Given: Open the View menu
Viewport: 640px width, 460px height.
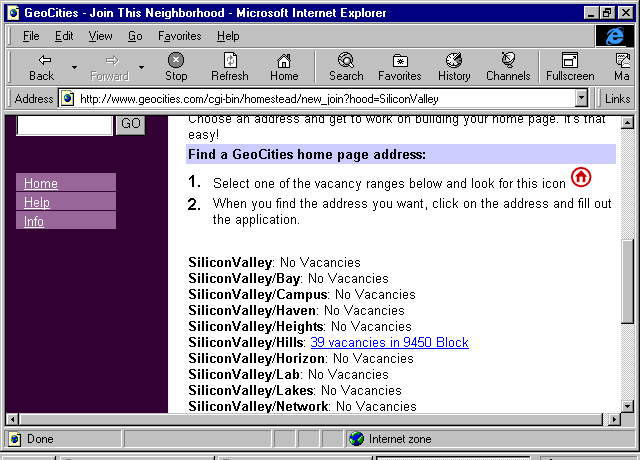Looking at the screenshot, I should 100,36.
